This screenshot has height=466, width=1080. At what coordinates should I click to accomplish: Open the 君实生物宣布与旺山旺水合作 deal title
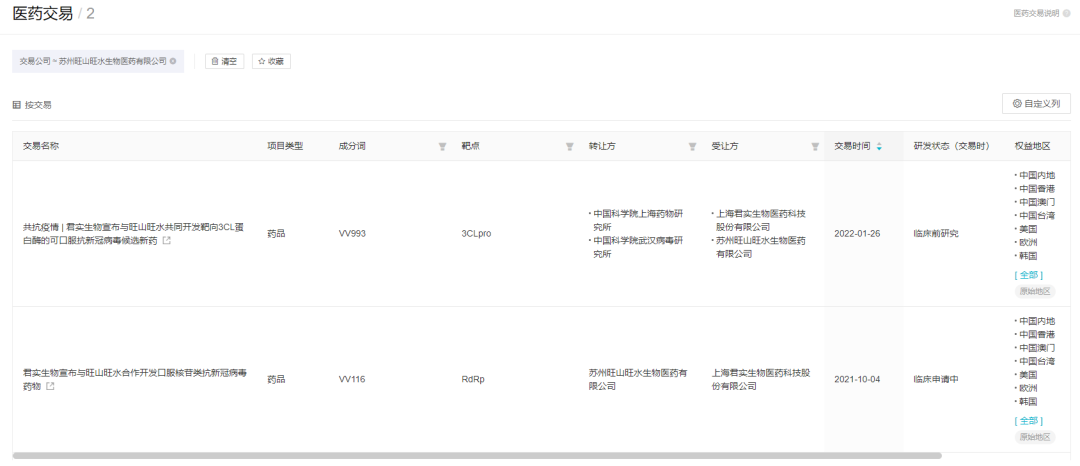pos(135,379)
